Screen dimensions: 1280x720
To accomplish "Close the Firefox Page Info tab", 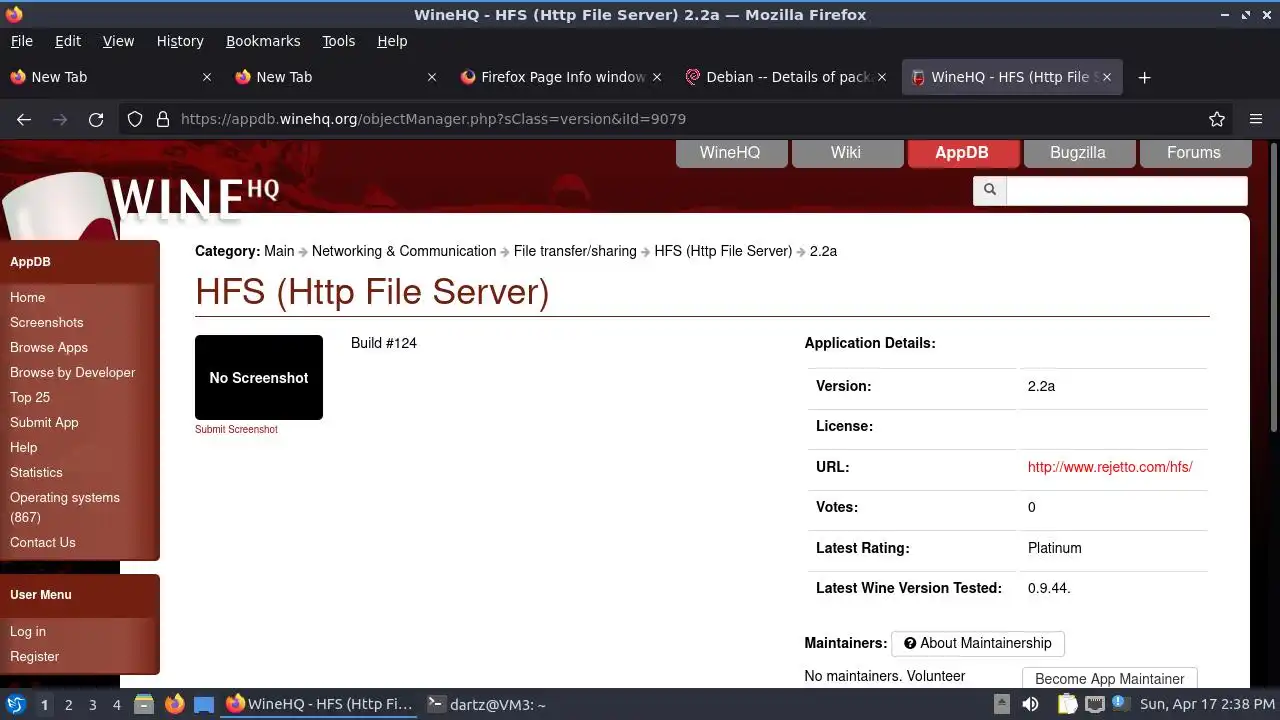I will pos(657,77).
